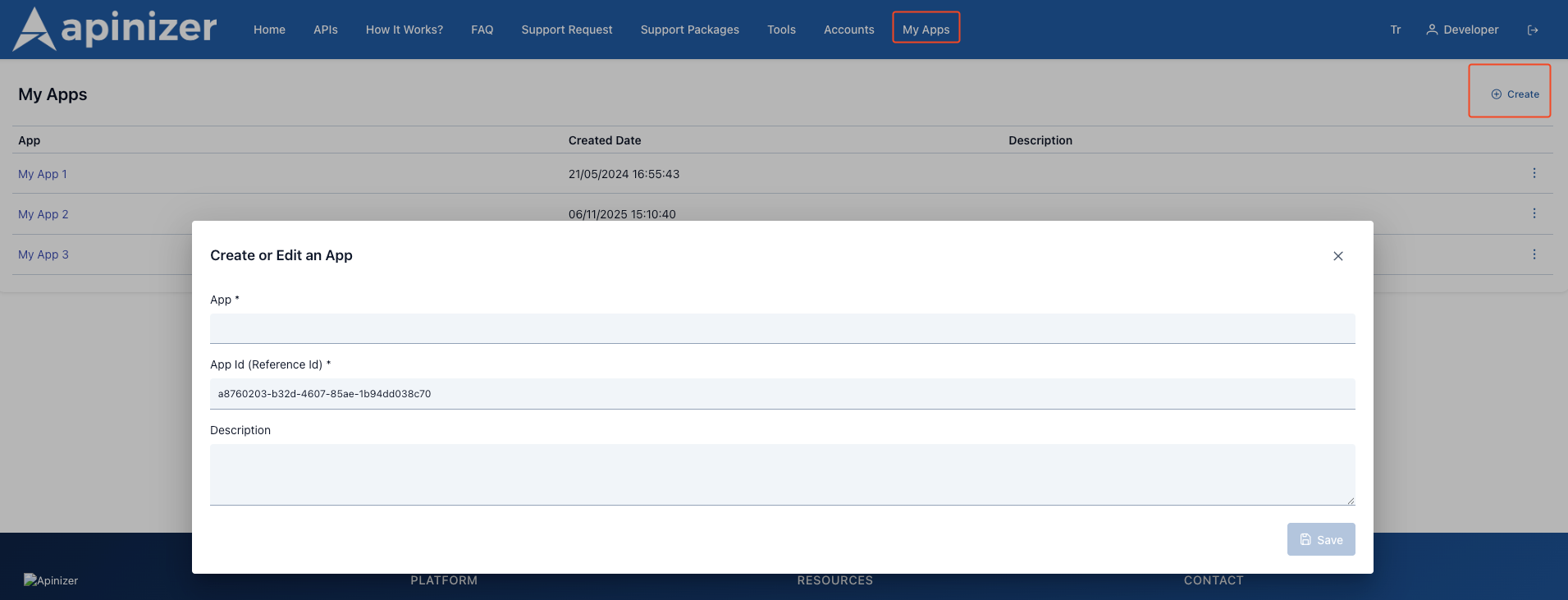The image size is (1568, 600).
Task: Grab the Description textarea resize handle
Action: [x=1350, y=501]
